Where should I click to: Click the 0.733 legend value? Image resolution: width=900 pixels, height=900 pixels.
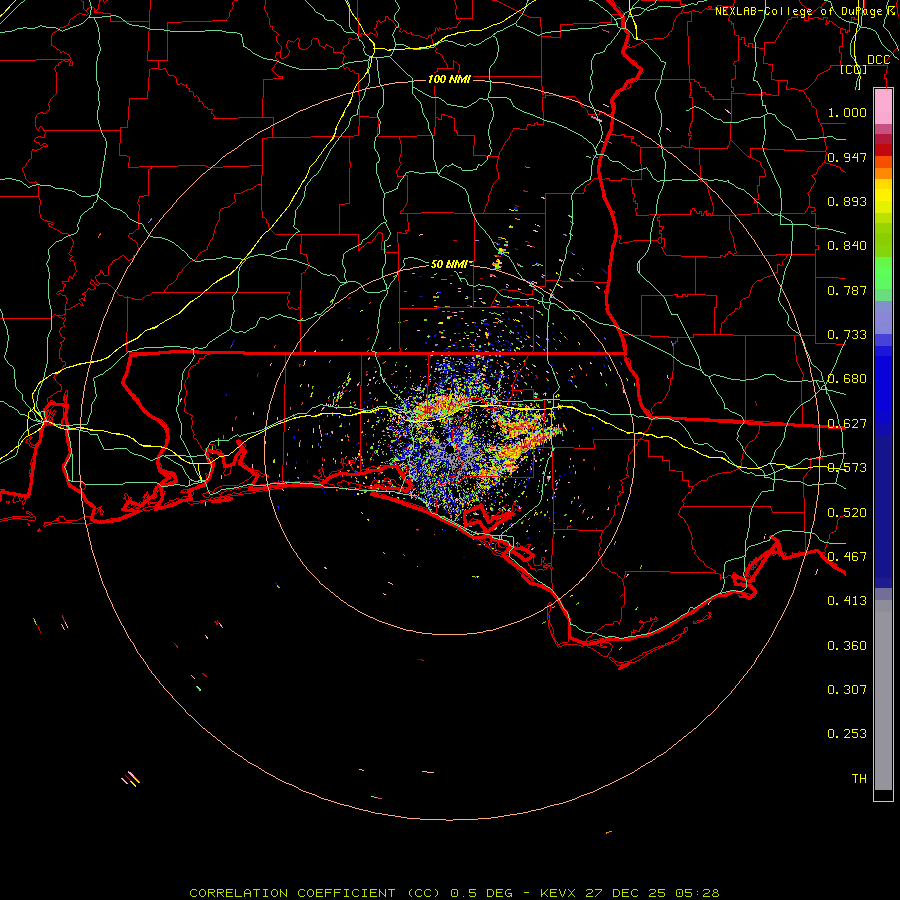click(847, 335)
